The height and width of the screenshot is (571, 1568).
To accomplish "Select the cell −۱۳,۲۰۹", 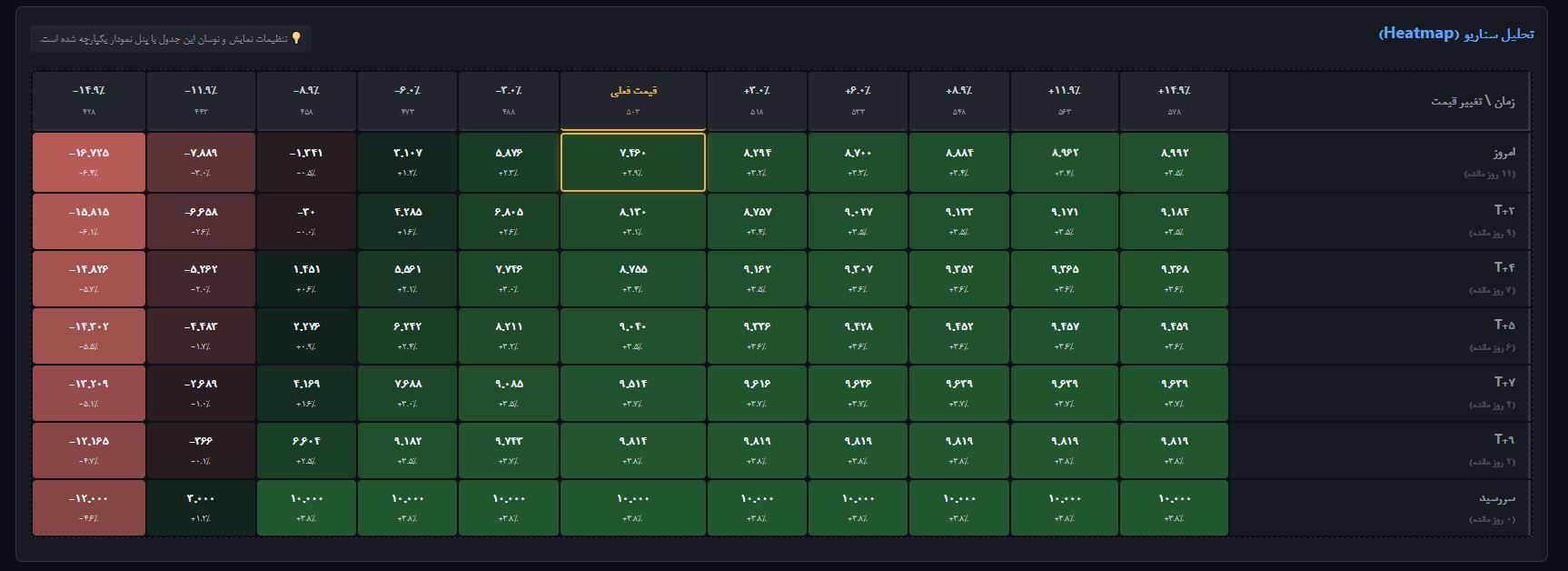I will 89,393.
